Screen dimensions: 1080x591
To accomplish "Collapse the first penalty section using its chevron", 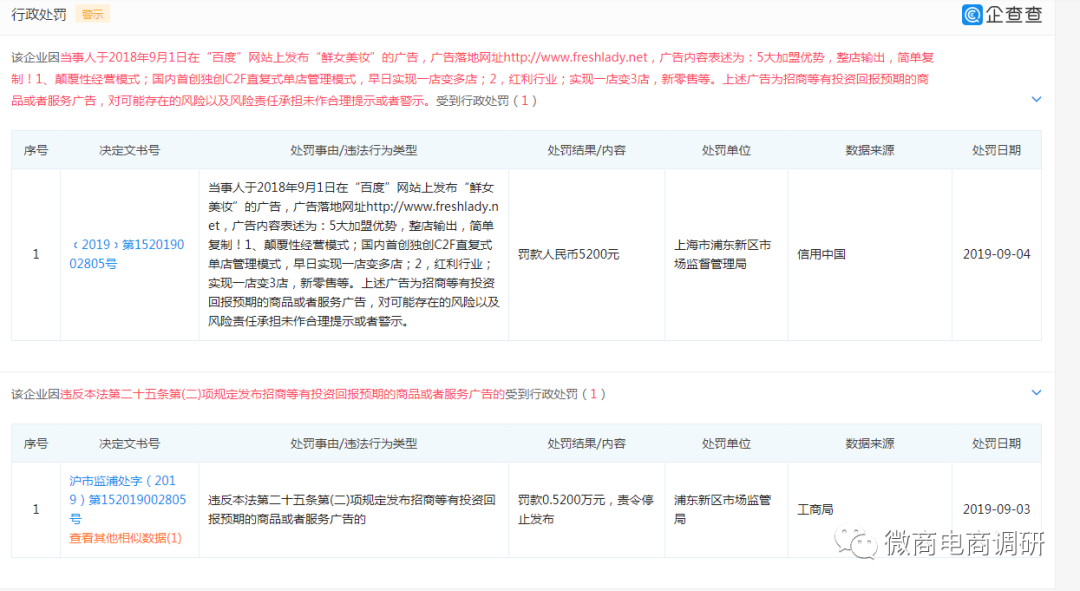I will 1034,99.
